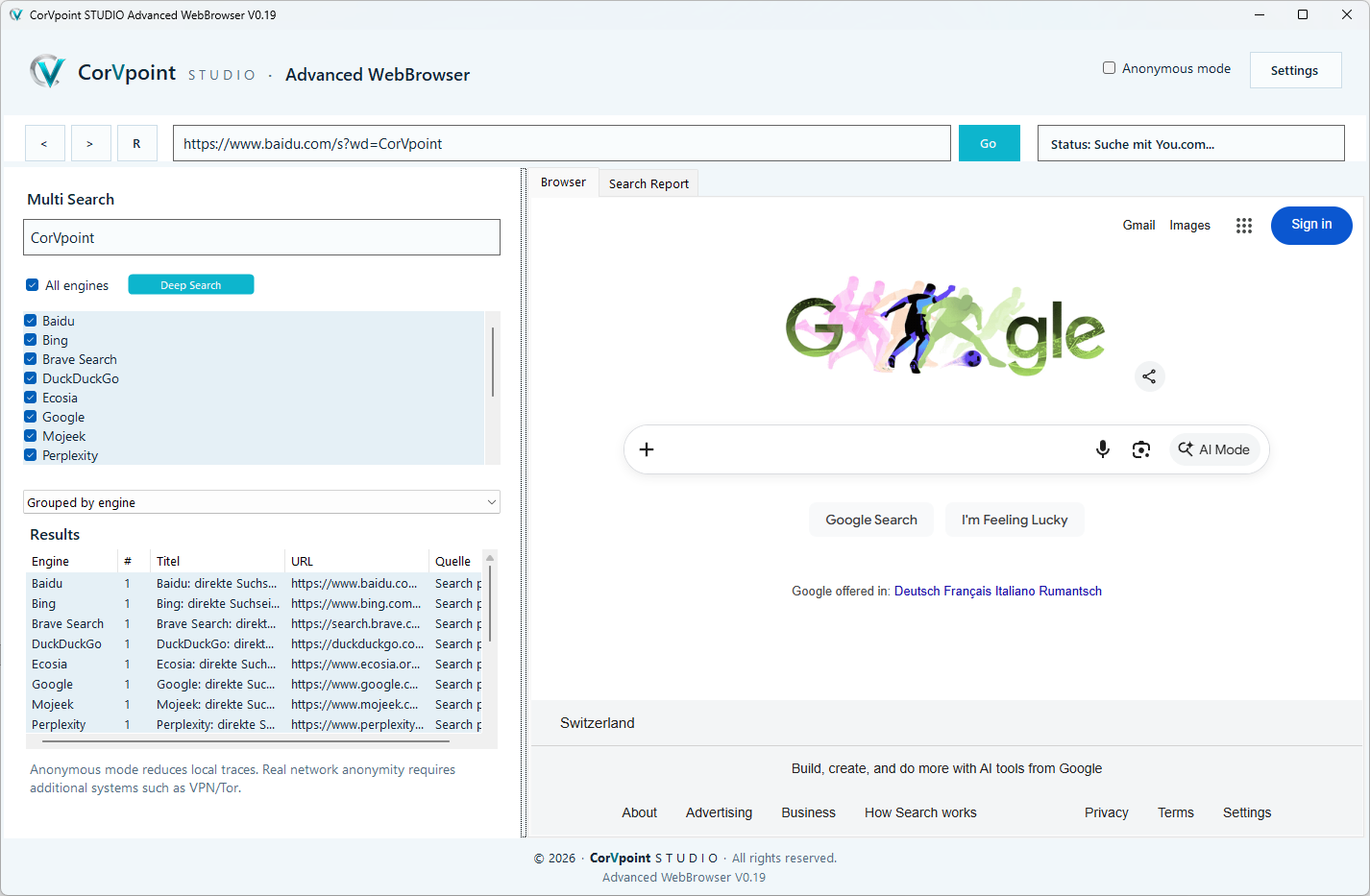
Task: Click the https://www.ecosia.or... URL cell
Action: point(355,664)
